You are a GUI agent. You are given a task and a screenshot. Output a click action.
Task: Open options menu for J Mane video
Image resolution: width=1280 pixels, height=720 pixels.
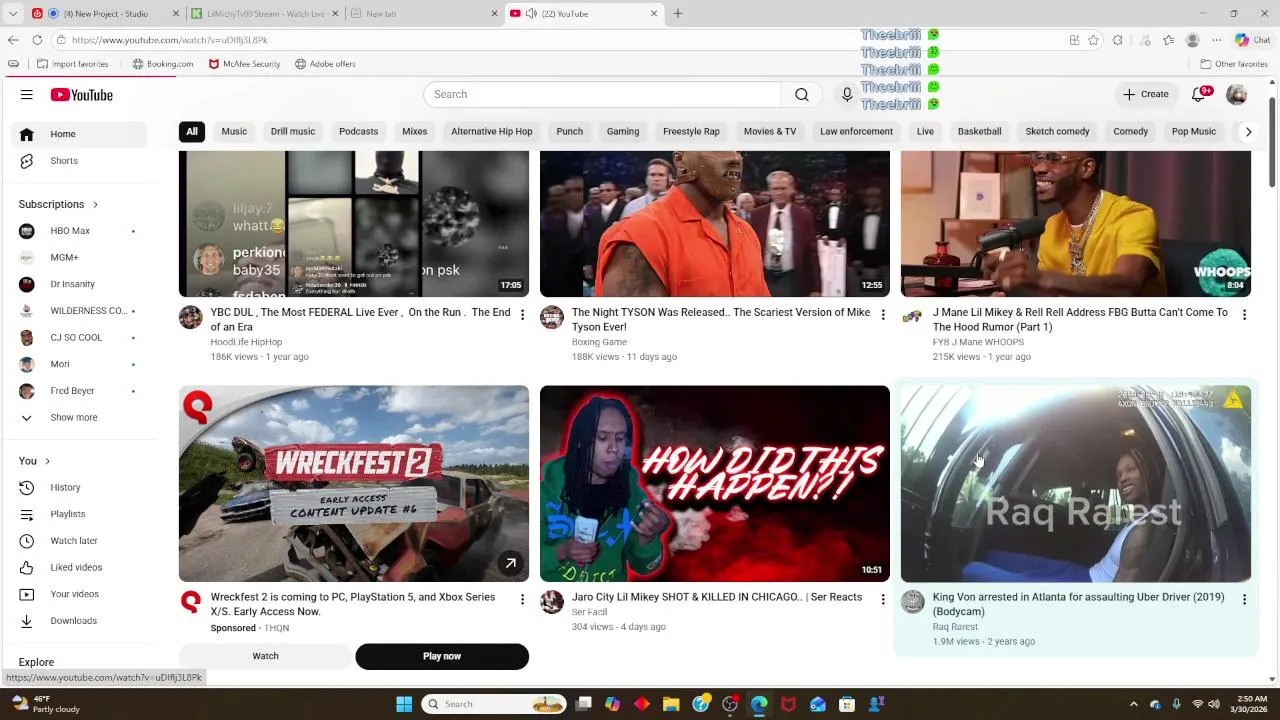[1244, 314]
